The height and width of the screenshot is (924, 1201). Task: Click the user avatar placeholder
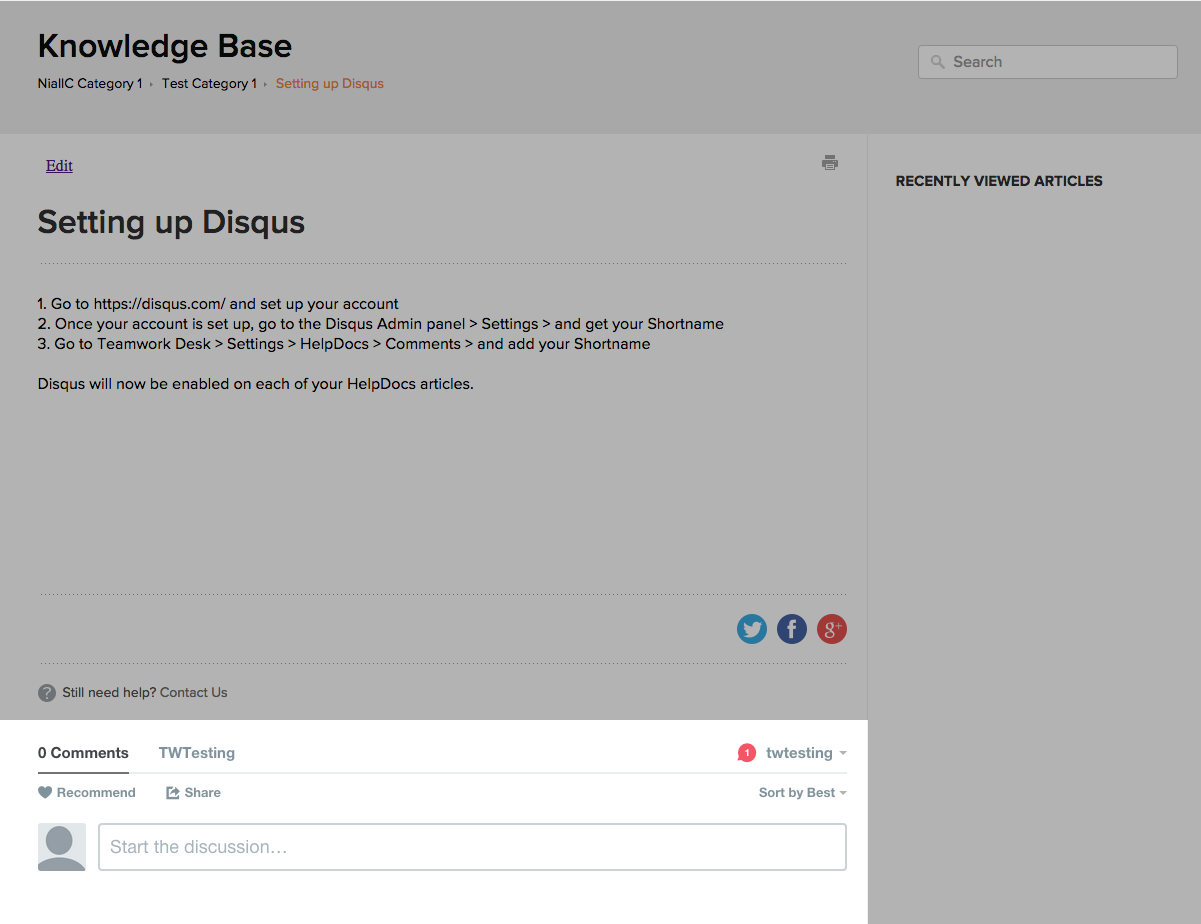pyautogui.click(x=62, y=847)
